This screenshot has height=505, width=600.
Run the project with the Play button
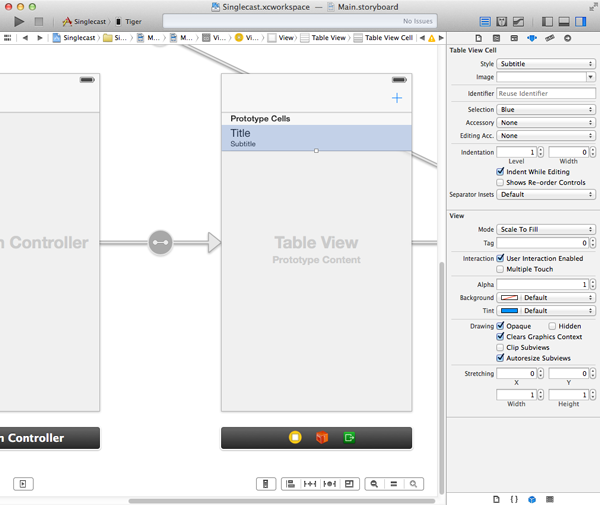pos(19,22)
